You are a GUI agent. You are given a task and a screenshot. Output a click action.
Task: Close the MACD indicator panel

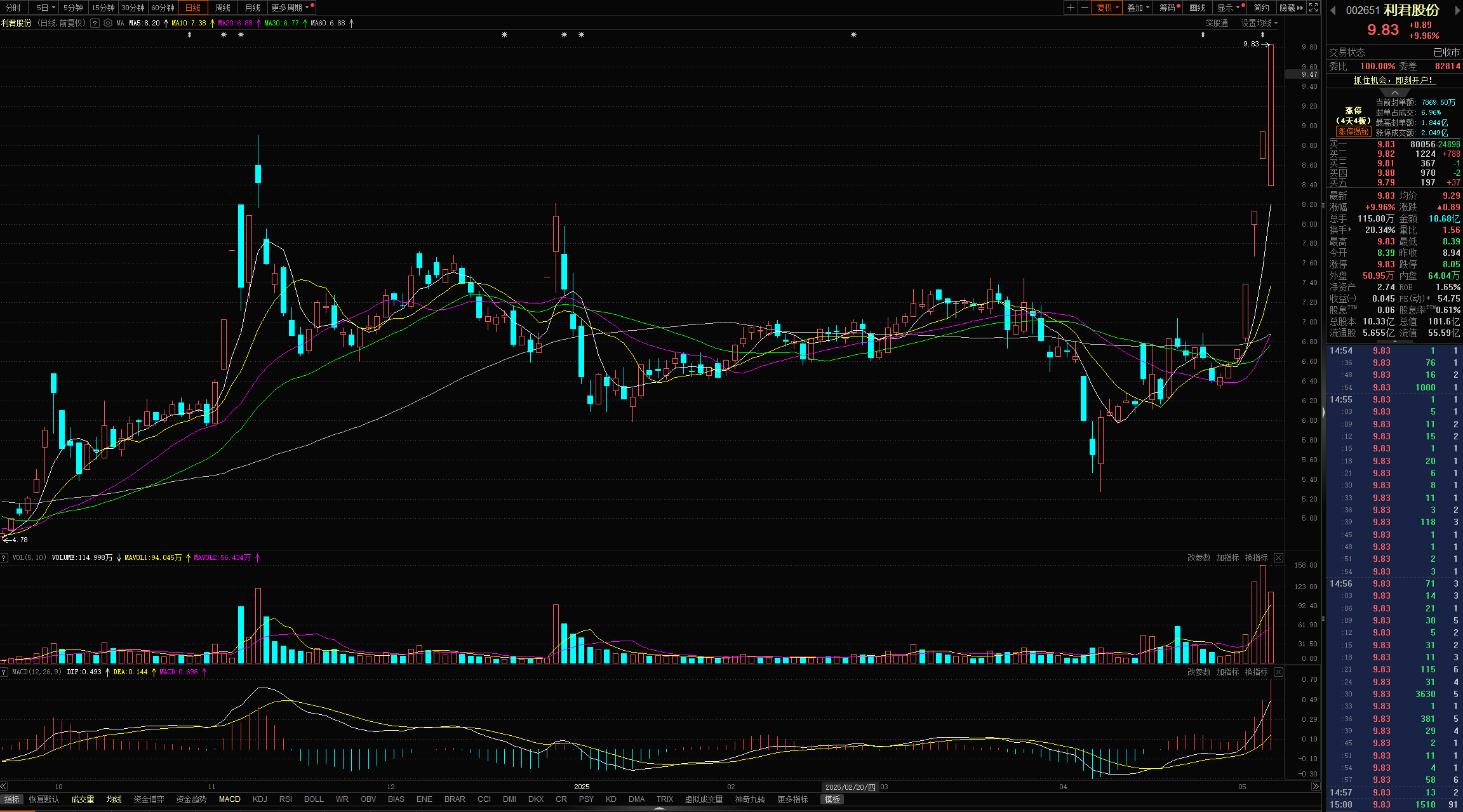(1278, 672)
